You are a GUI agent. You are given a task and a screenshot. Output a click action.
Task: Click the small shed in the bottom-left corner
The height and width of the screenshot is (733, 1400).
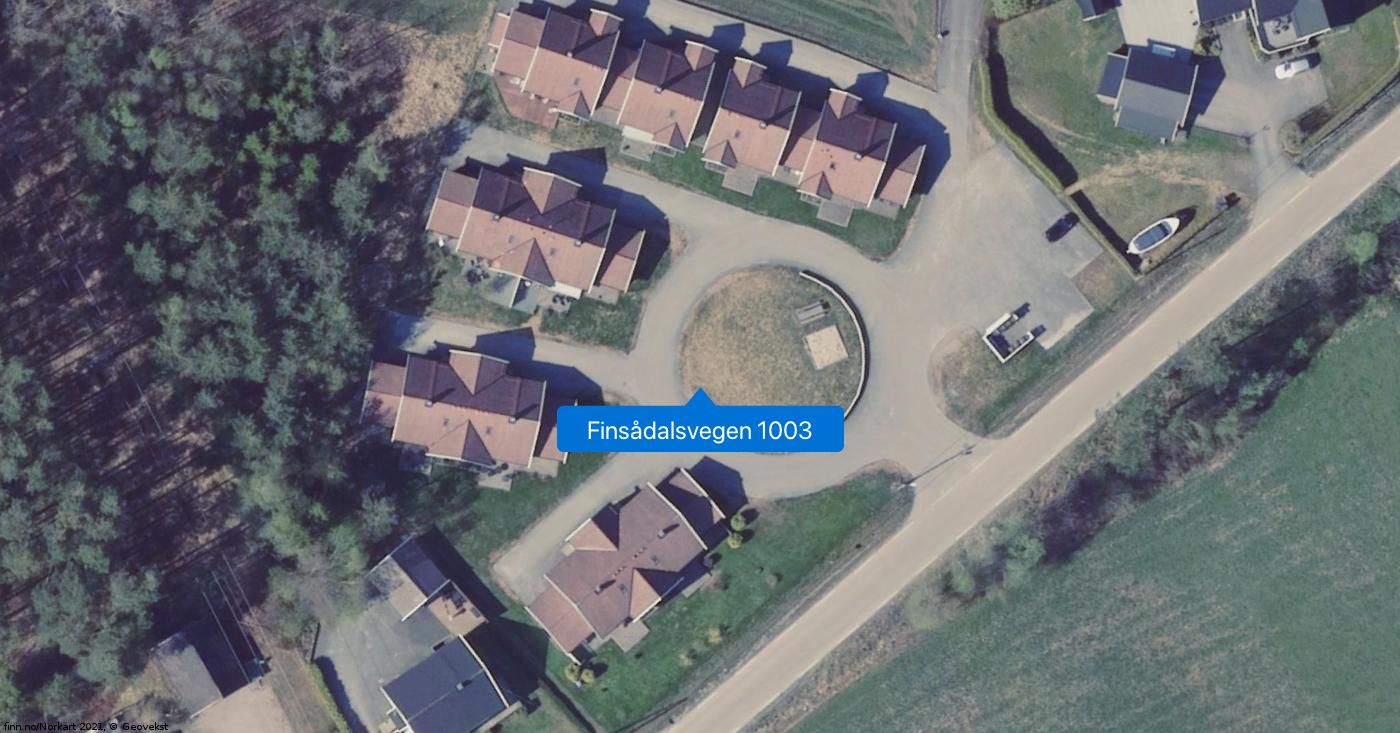pyautogui.click(x=205, y=665)
